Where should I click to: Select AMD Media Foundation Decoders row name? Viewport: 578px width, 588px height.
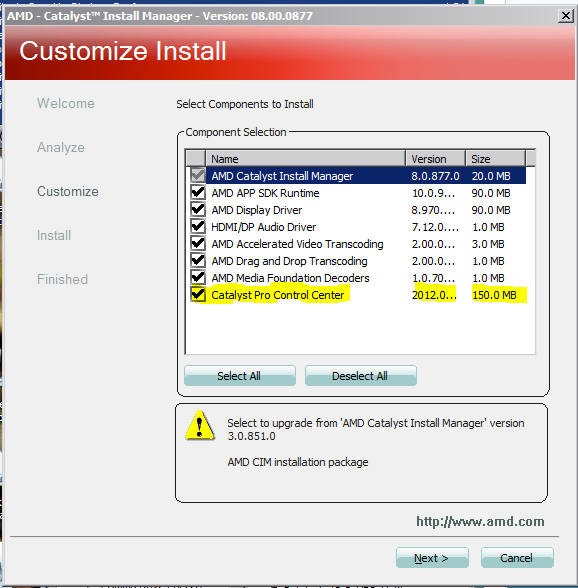coord(290,278)
